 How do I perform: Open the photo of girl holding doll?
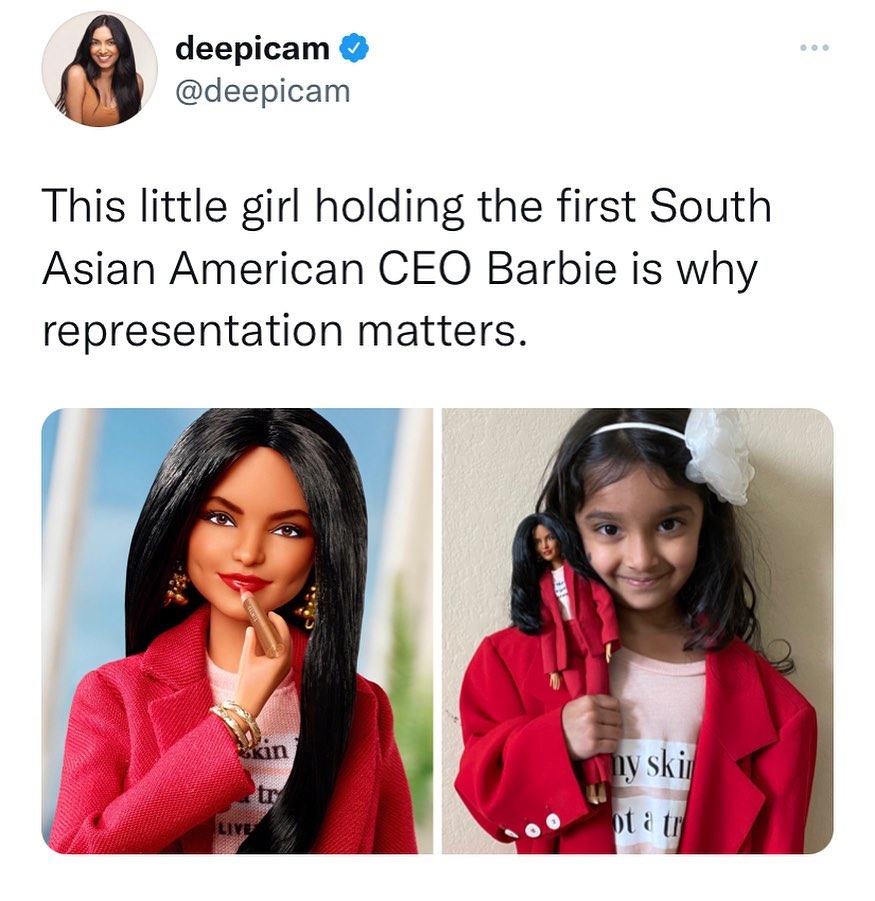pos(637,630)
